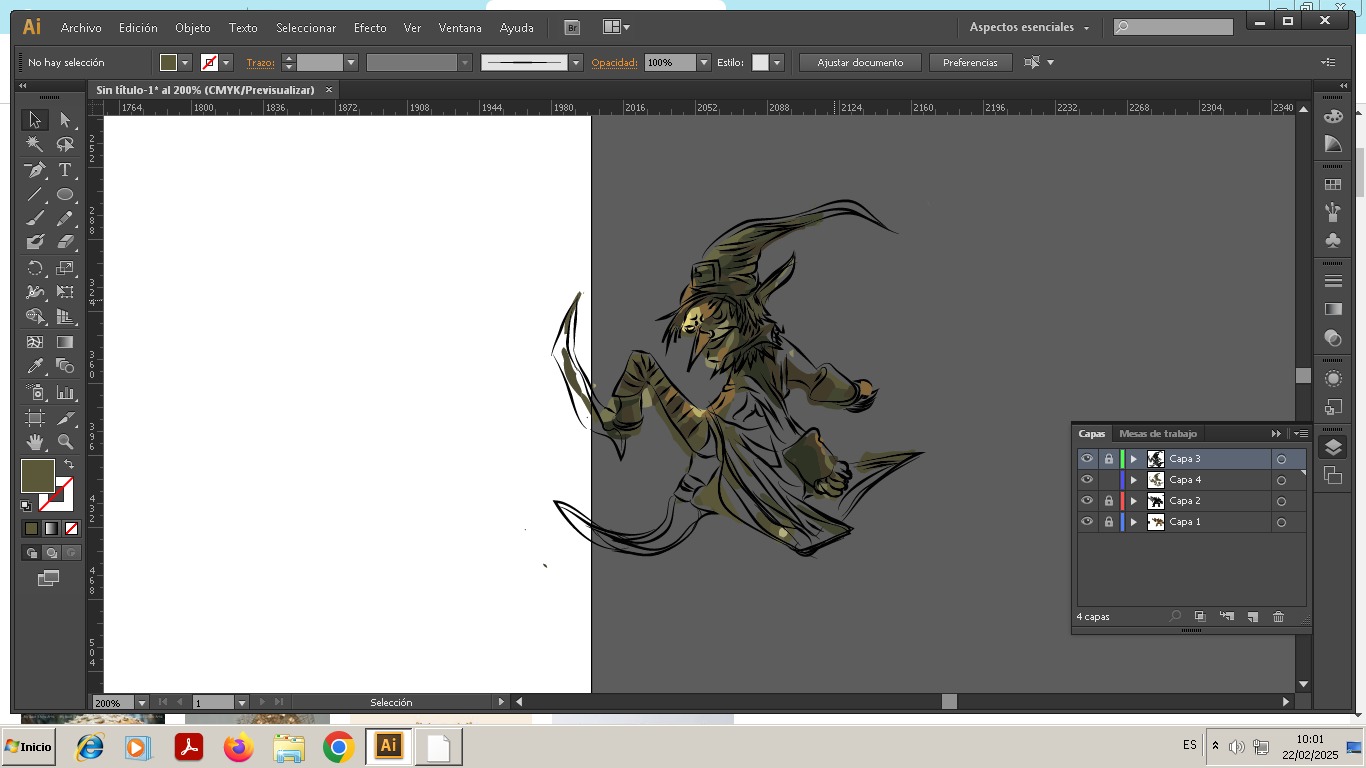Viewport: 1366px width, 768px height.
Task: Click the large fill color swatch
Action: tap(38, 476)
